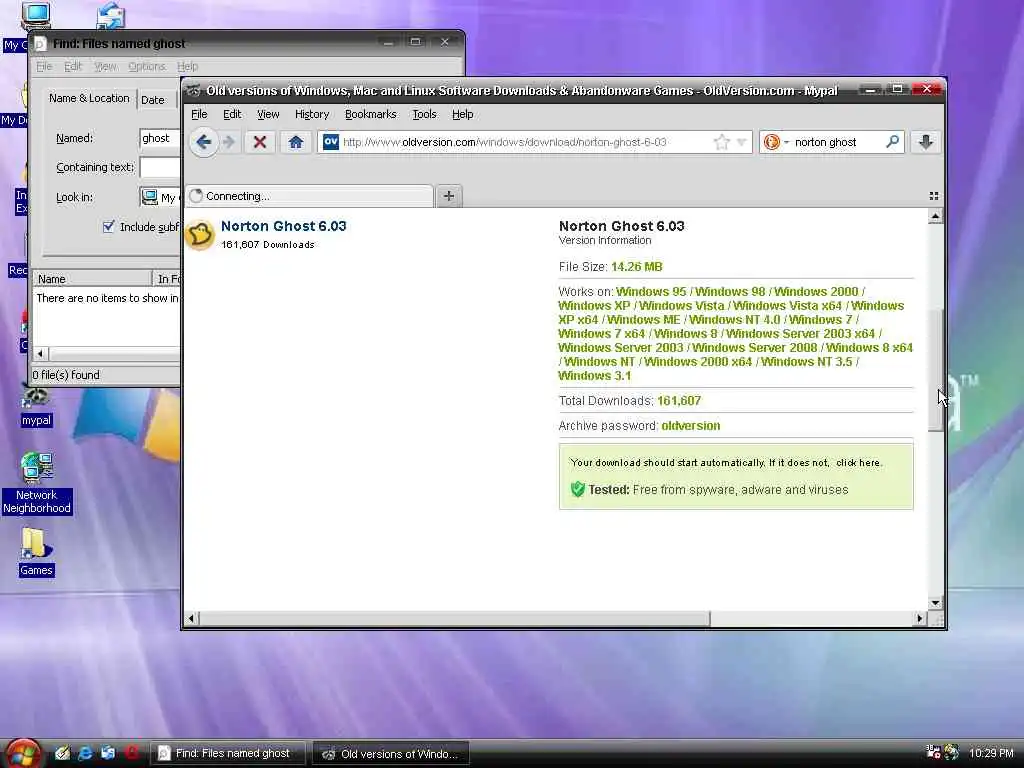The height and width of the screenshot is (768, 1024).
Task: Open the Tools menu
Action: pos(424,114)
